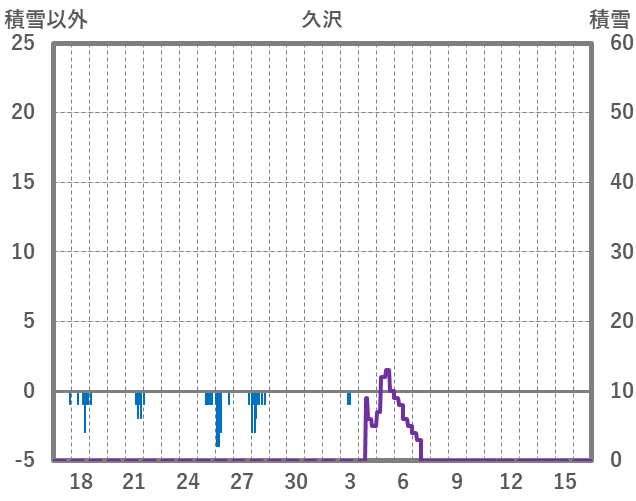Click the blue bar cluster near date 27-28
This screenshot has width=636, height=501.
tap(255, 405)
